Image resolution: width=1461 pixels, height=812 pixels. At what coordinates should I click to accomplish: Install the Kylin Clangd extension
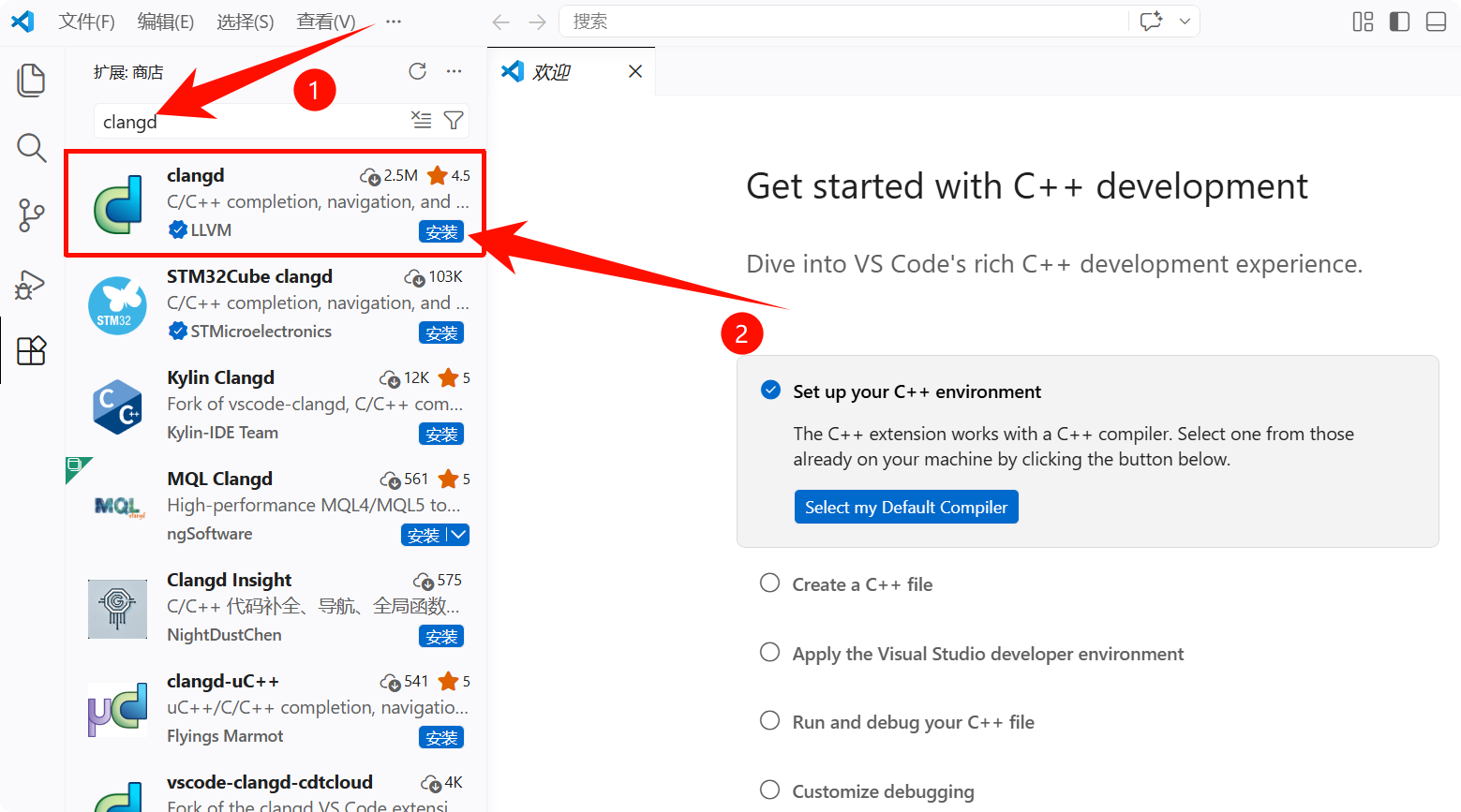pos(441,434)
